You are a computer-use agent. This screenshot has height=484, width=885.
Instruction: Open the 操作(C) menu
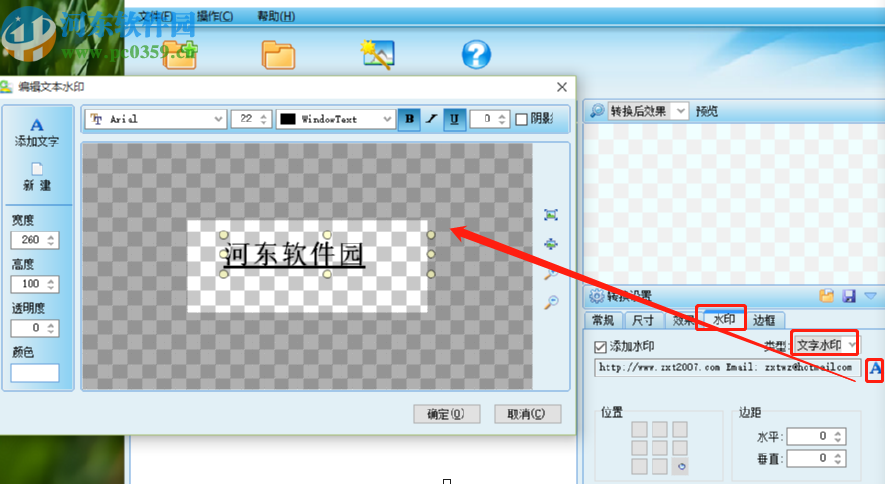click(x=214, y=16)
